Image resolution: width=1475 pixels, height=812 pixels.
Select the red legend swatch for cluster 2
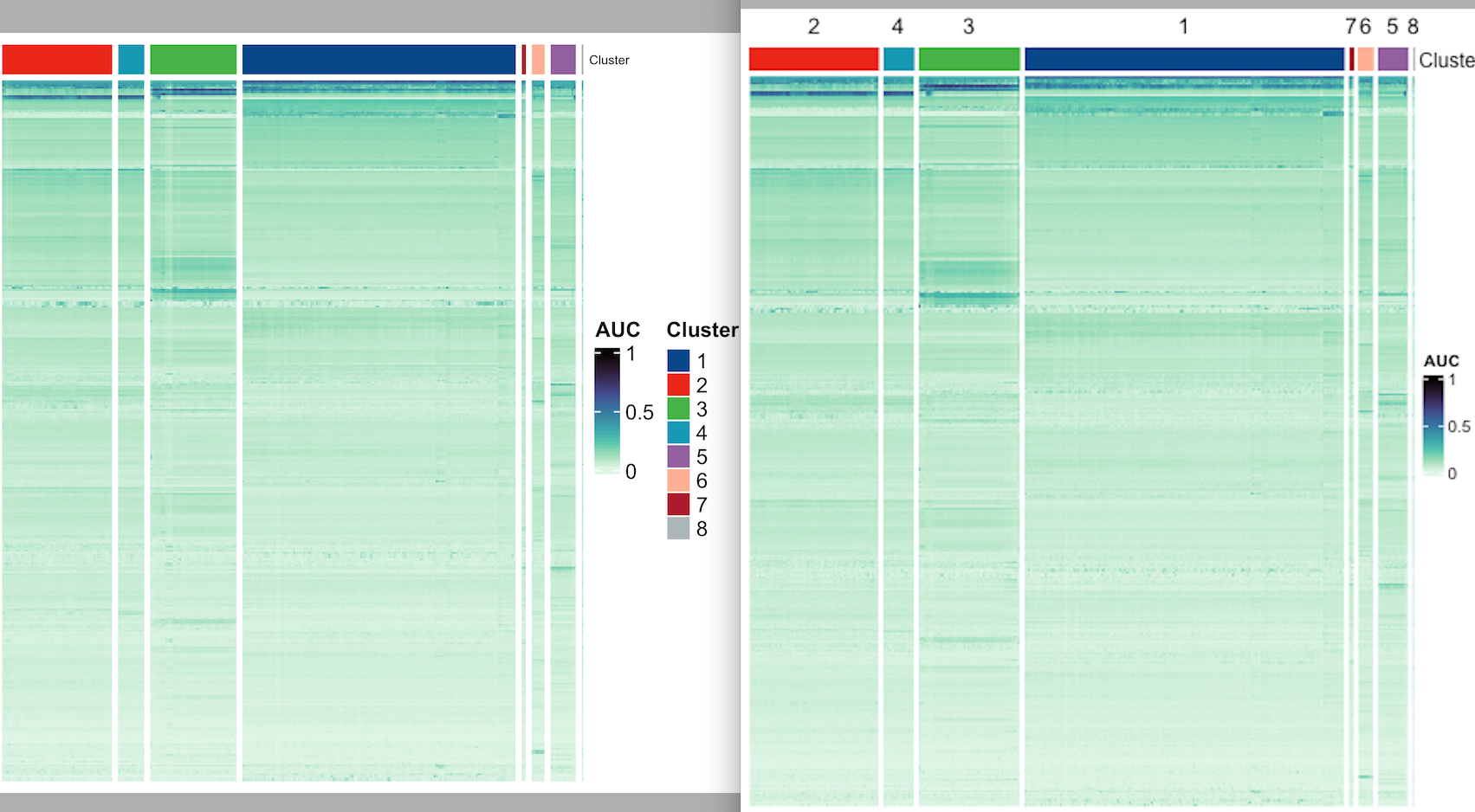[x=676, y=384]
